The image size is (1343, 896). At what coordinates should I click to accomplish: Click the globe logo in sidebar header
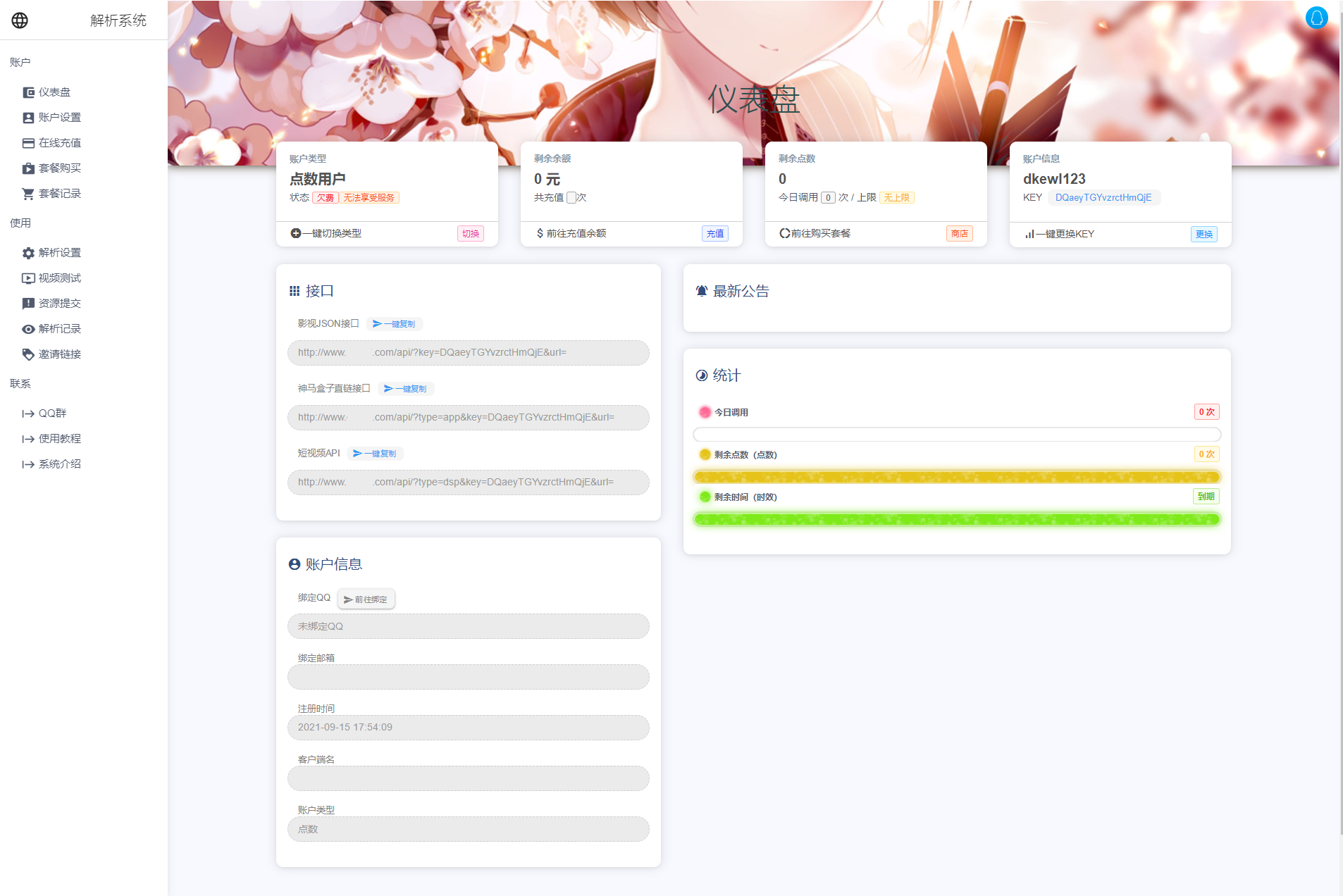20,20
